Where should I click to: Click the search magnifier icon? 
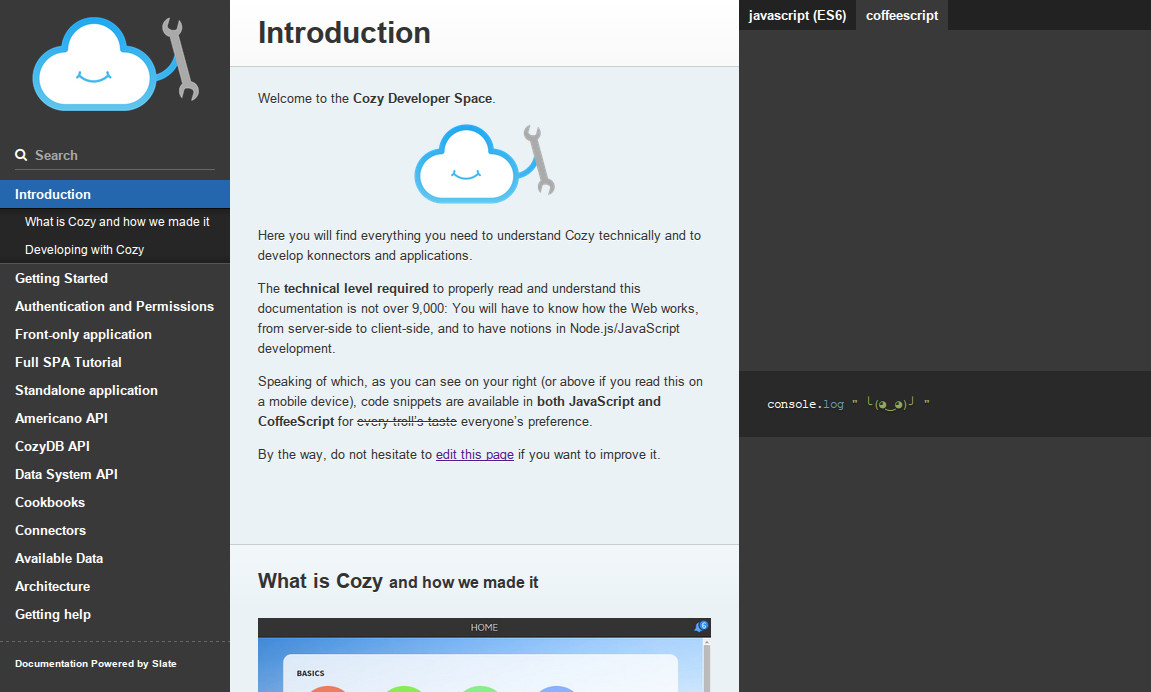tap(21, 155)
